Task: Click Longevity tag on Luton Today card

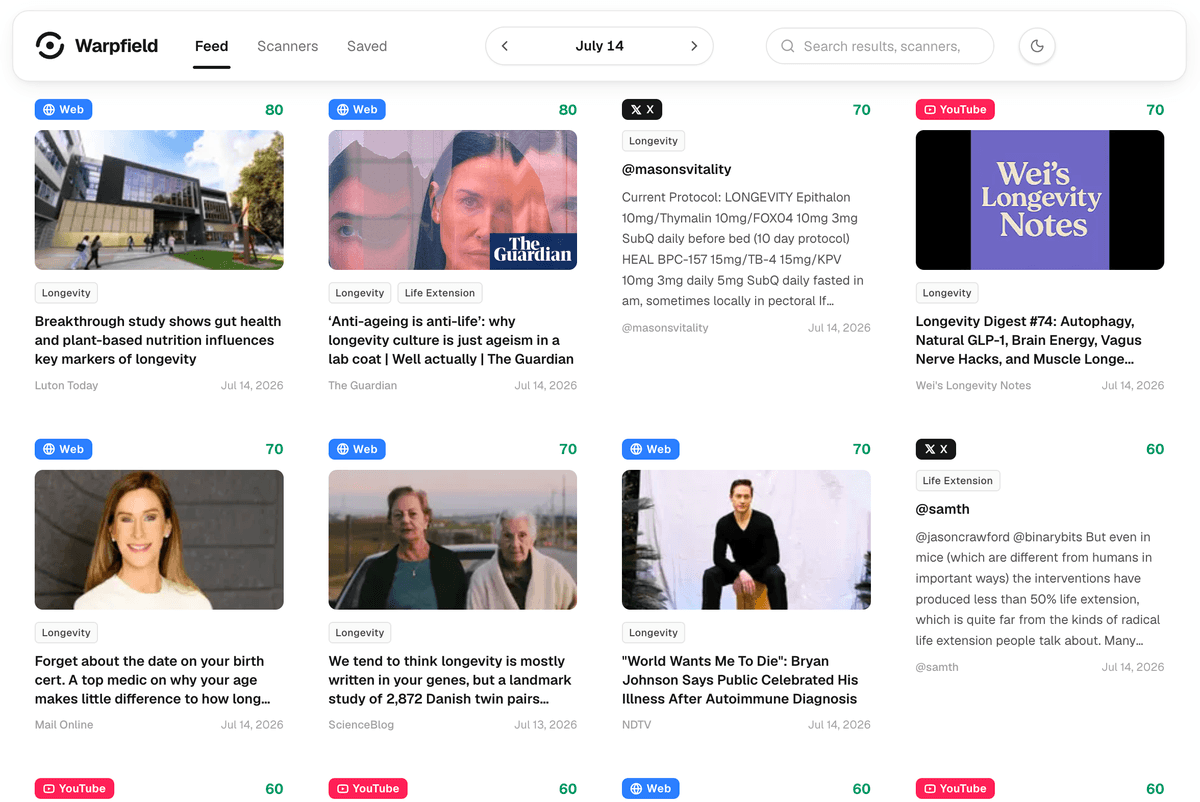Action: point(66,293)
